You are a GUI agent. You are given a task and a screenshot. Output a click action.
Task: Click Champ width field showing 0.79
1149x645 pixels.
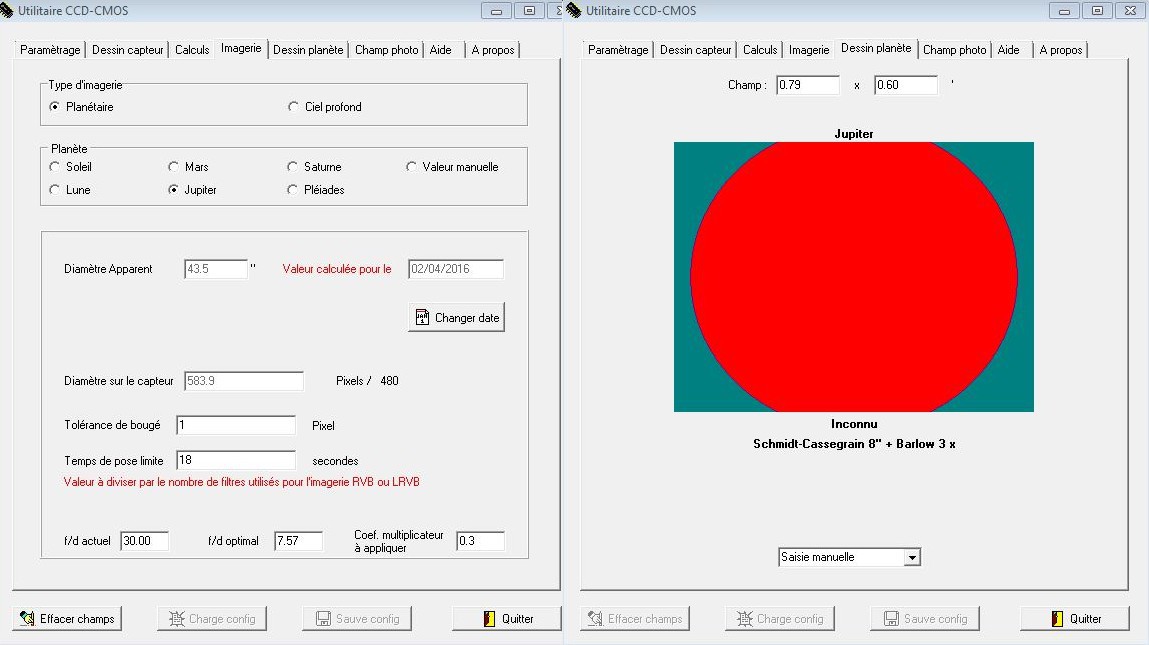[x=808, y=85]
